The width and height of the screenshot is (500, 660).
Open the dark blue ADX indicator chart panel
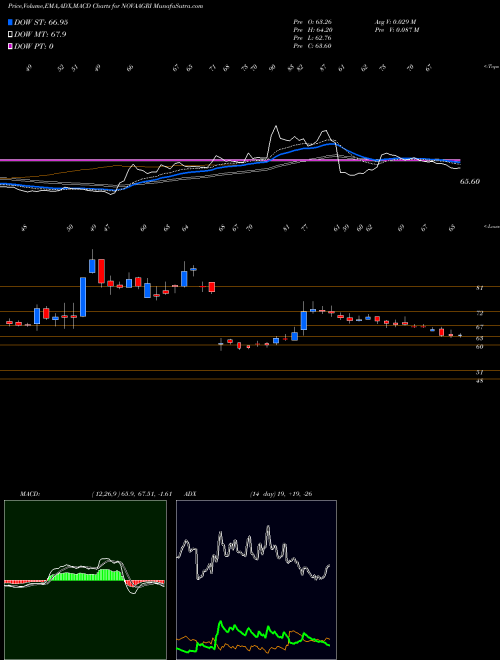coord(256,580)
